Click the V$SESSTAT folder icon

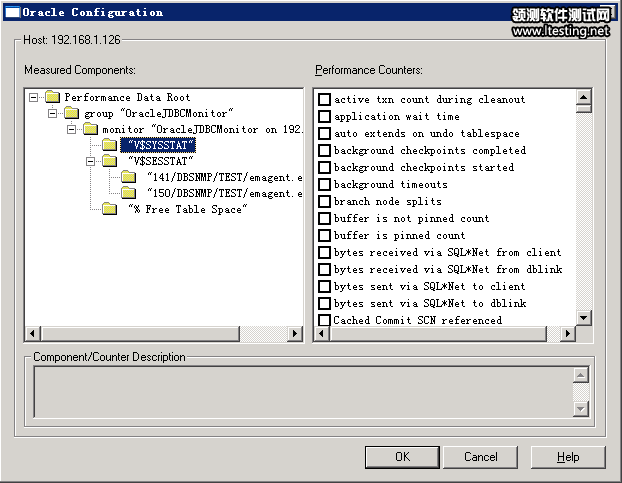click(x=109, y=161)
